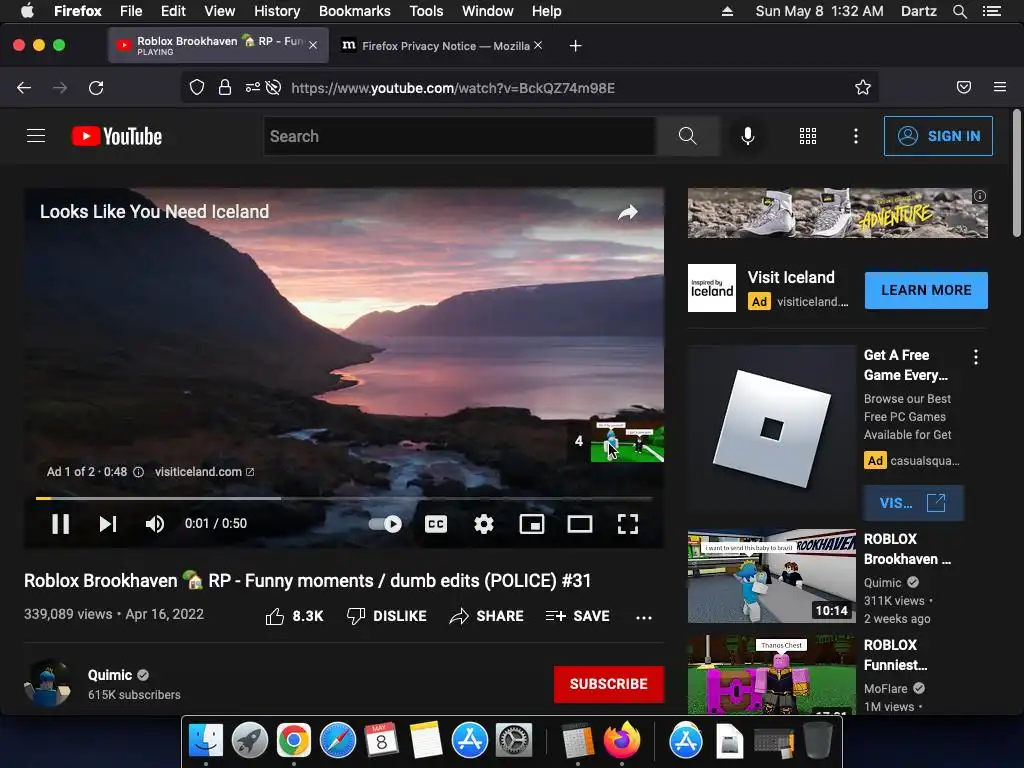Select the Roblox Brookhaven tab
This screenshot has width=1024, height=768.
pos(218,45)
